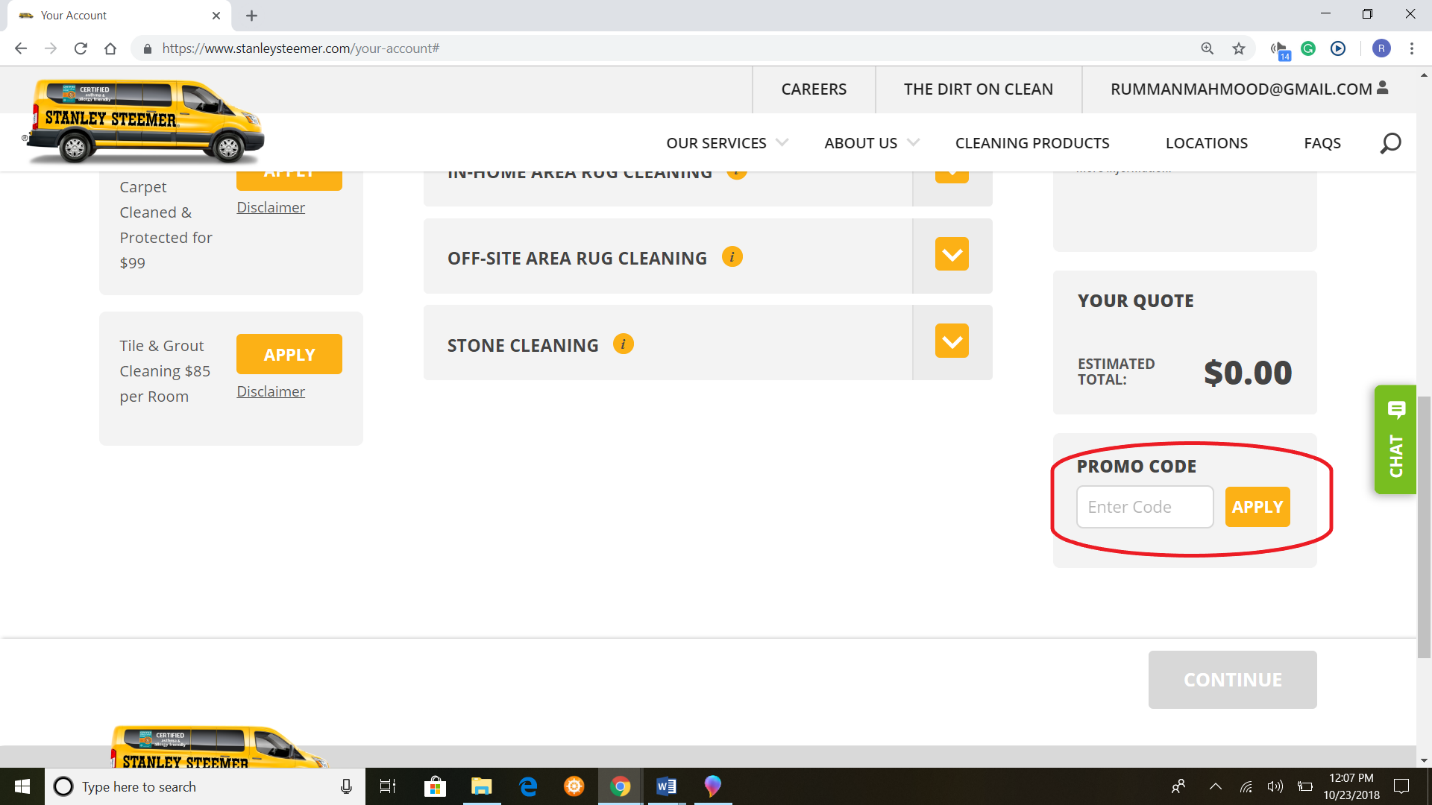Click the Chrome profile avatar icon
Image resolution: width=1432 pixels, height=805 pixels.
click(1381, 48)
